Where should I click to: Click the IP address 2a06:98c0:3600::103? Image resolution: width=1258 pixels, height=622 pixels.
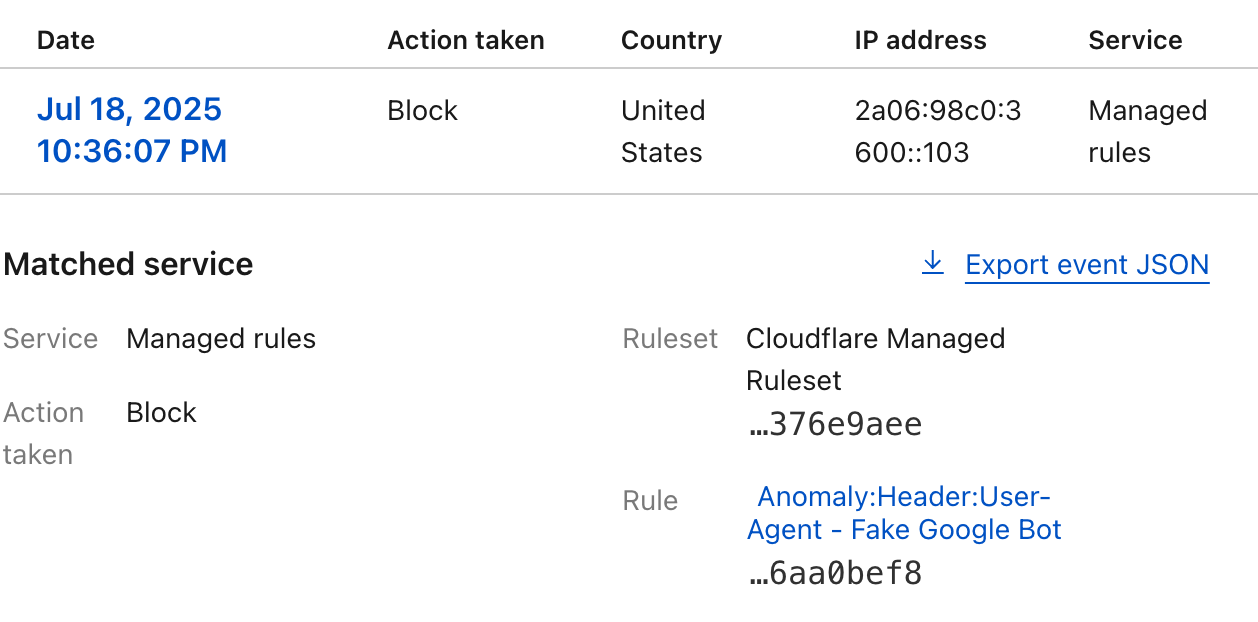pyautogui.click(x=937, y=131)
